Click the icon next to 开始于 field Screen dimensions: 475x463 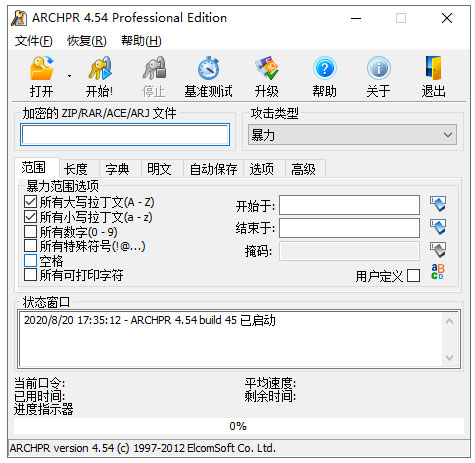pyautogui.click(x=438, y=204)
